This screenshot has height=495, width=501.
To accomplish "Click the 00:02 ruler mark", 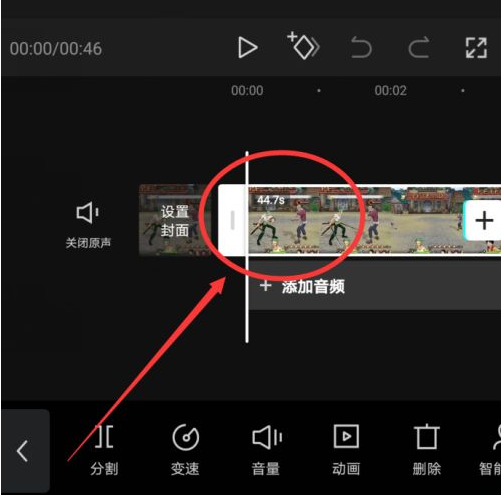I will point(390,90).
